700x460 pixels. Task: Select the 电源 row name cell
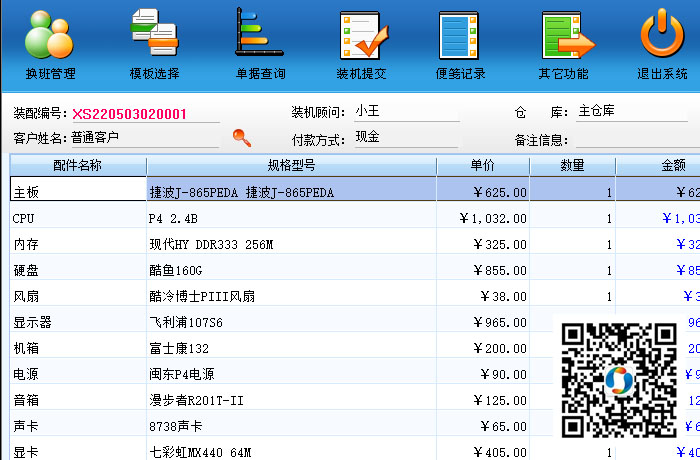click(x=78, y=370)
